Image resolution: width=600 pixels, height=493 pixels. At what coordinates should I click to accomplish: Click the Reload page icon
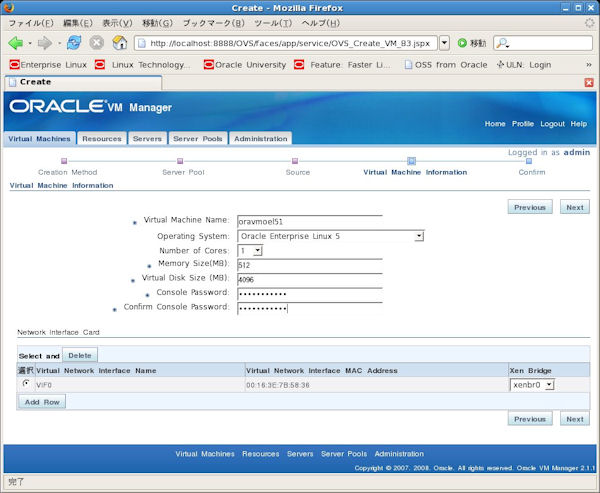click(x=74, y=43)
